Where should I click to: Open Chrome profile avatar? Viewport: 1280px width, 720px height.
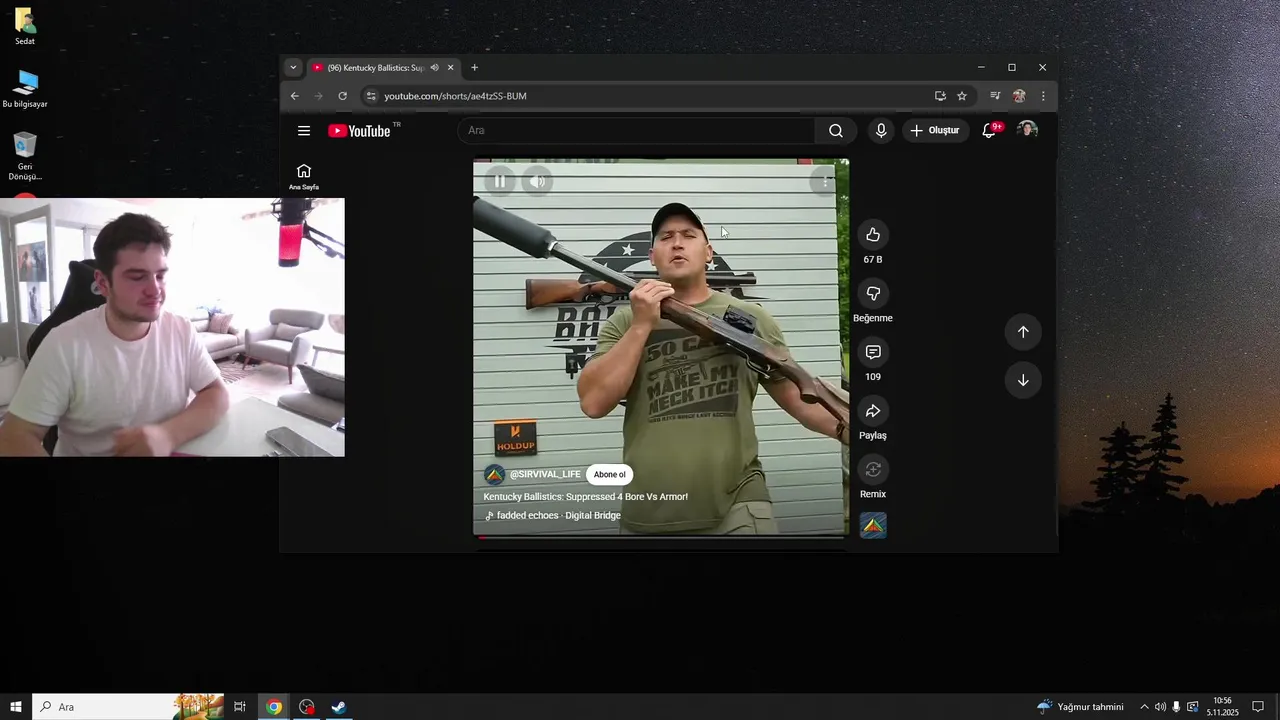[1019, 96]
